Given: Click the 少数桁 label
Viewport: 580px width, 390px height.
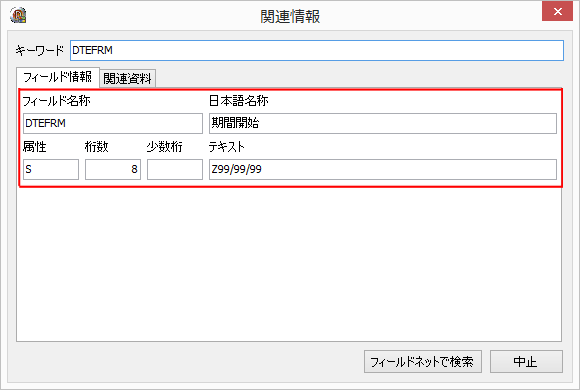Looking at the screenshot, I should tap(165, 147).
